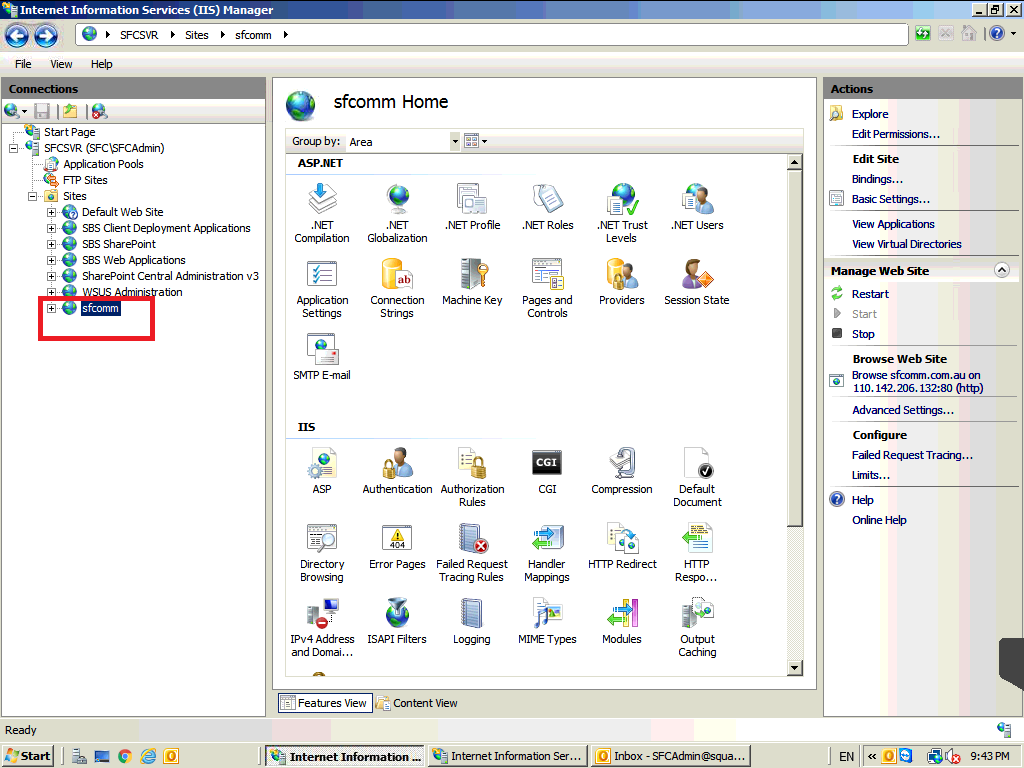This screenshot has width=1024, height=768.
Task: Click the Explore action link
Action: coord(870,114)
